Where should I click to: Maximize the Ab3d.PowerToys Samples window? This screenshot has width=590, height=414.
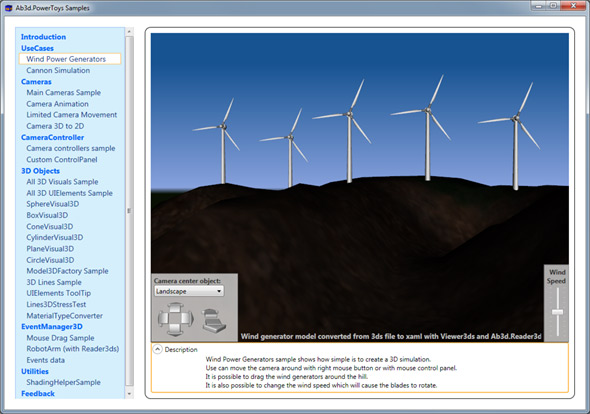click(x=553, y=6)
